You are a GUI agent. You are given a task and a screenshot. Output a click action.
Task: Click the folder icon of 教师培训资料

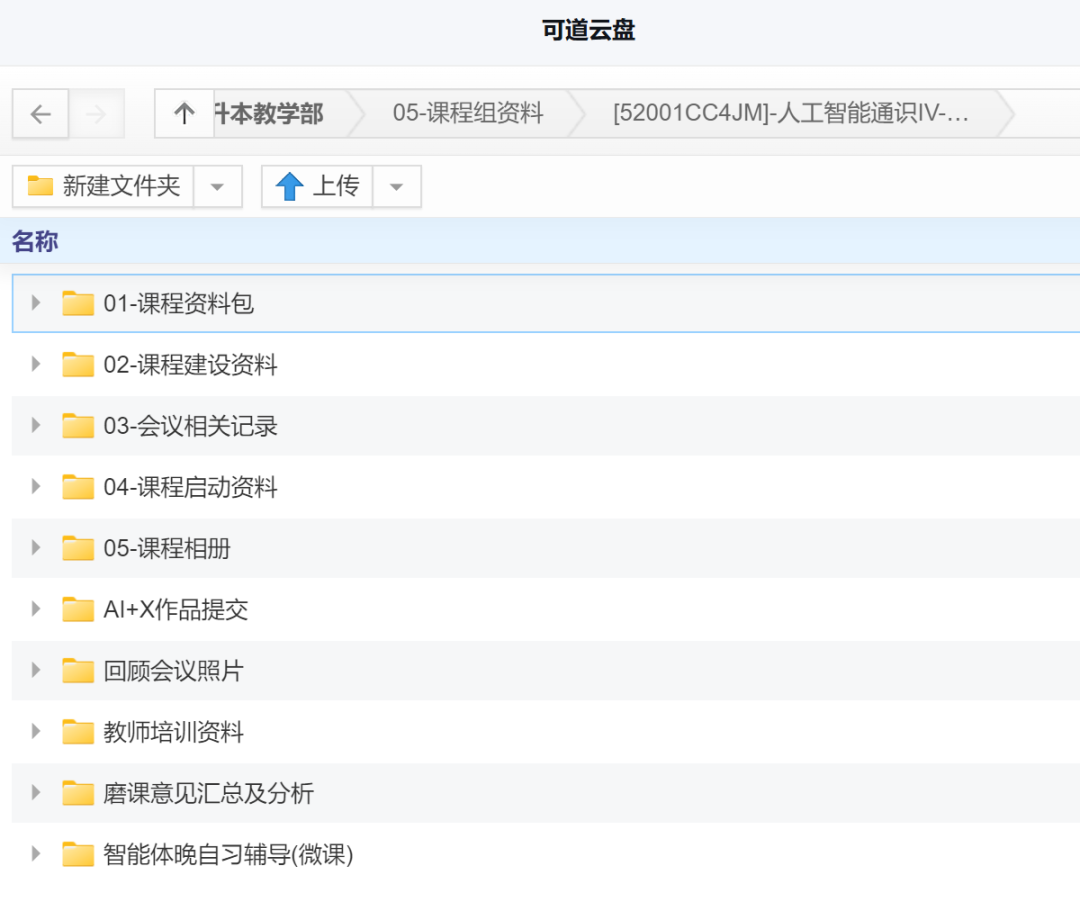point(78,732)
